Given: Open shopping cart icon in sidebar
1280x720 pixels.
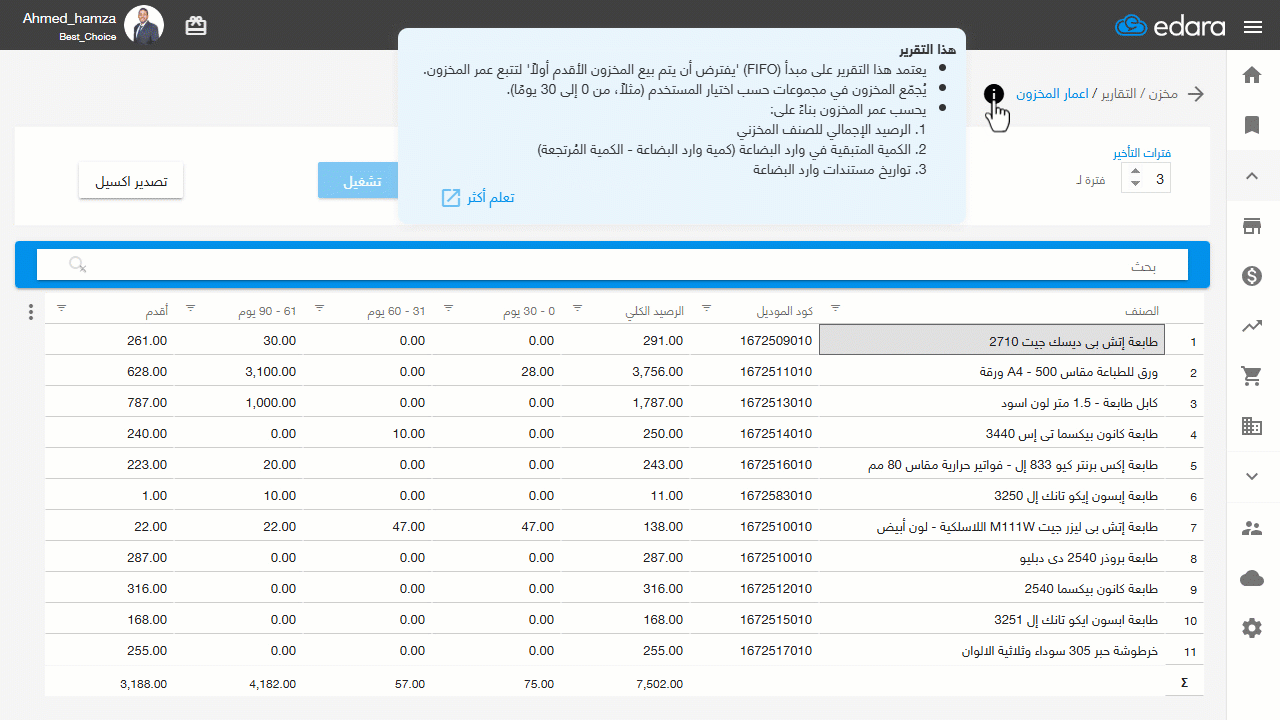Looking at the screenshot, I should pos(1251,376).
